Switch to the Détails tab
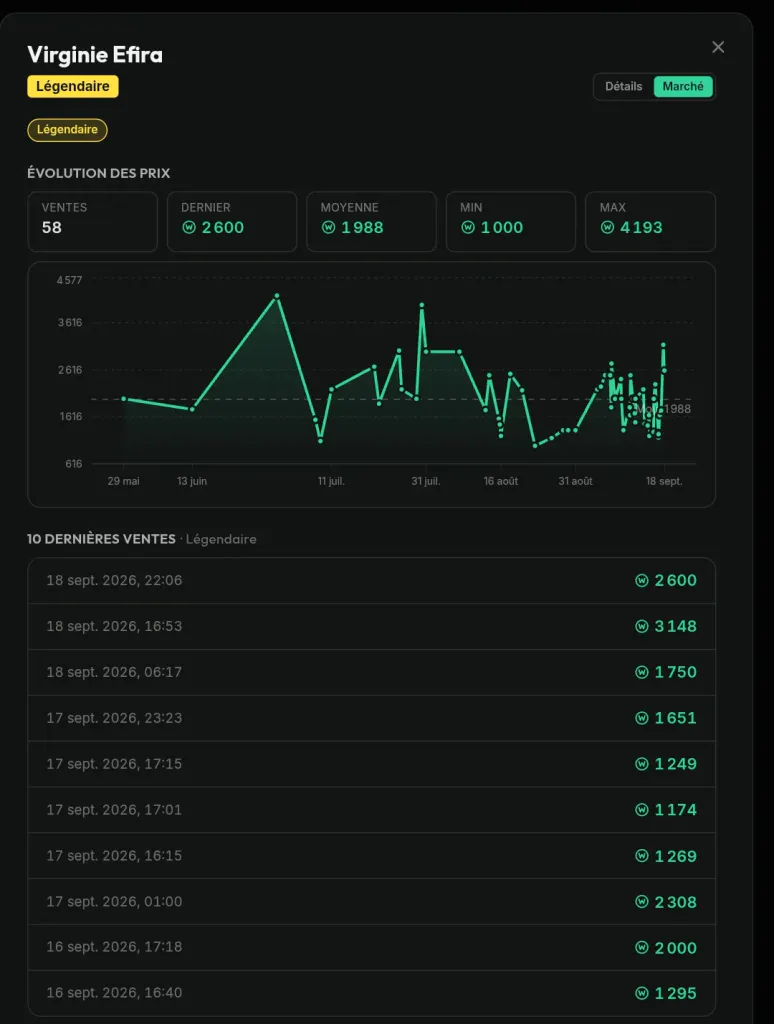Screen dimensions: 774x1024 (x=623, y=86)
